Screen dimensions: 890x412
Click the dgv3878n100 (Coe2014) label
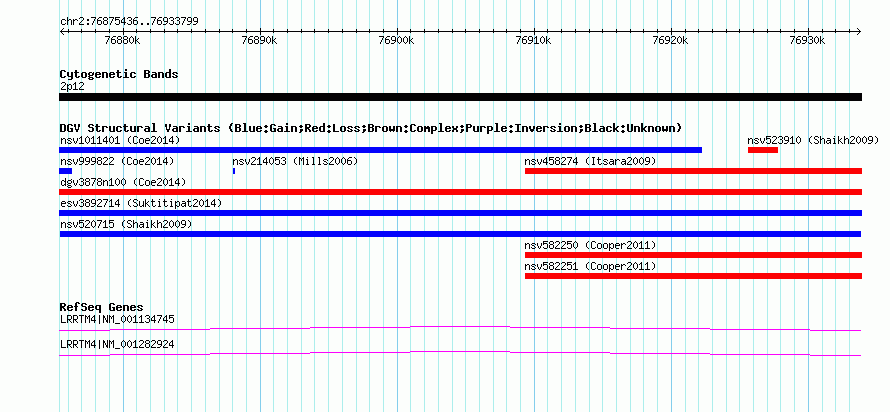click(123, 182)
